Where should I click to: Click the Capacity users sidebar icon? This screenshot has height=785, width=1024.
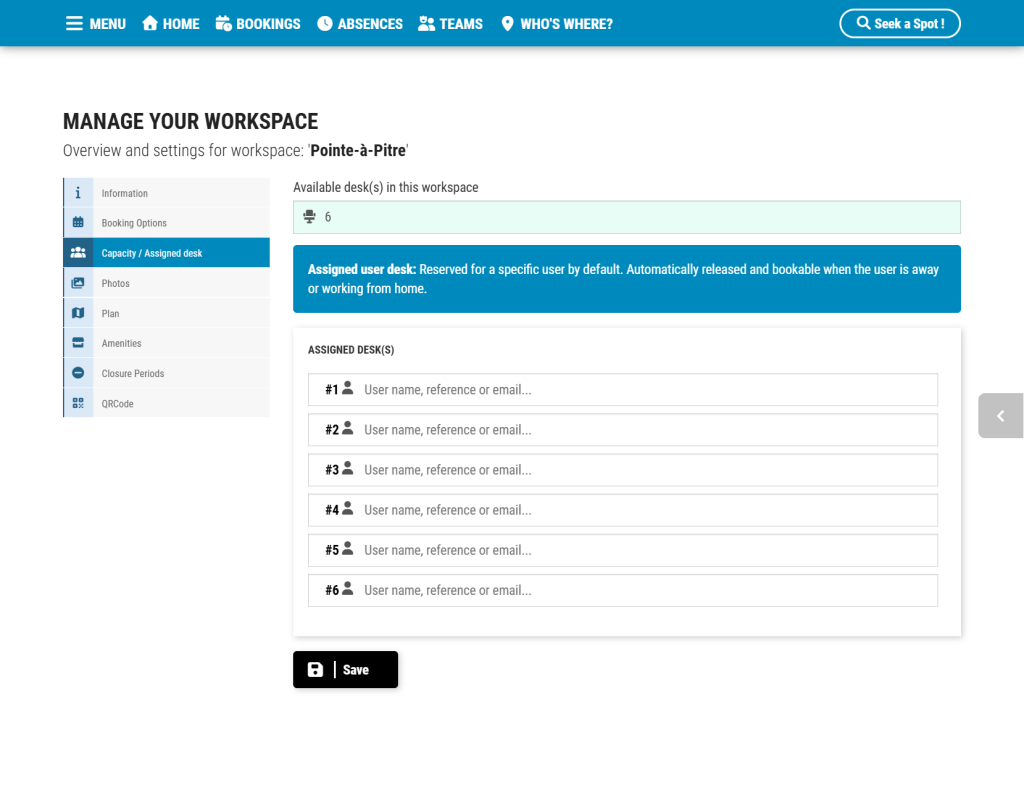point(78,253)
